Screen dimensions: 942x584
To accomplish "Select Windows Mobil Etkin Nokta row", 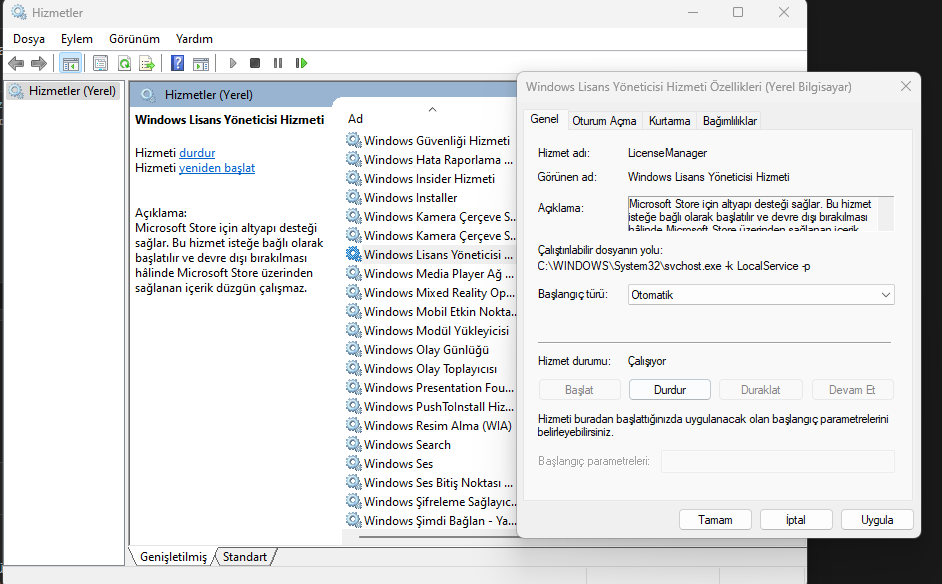I will (431, 311).
